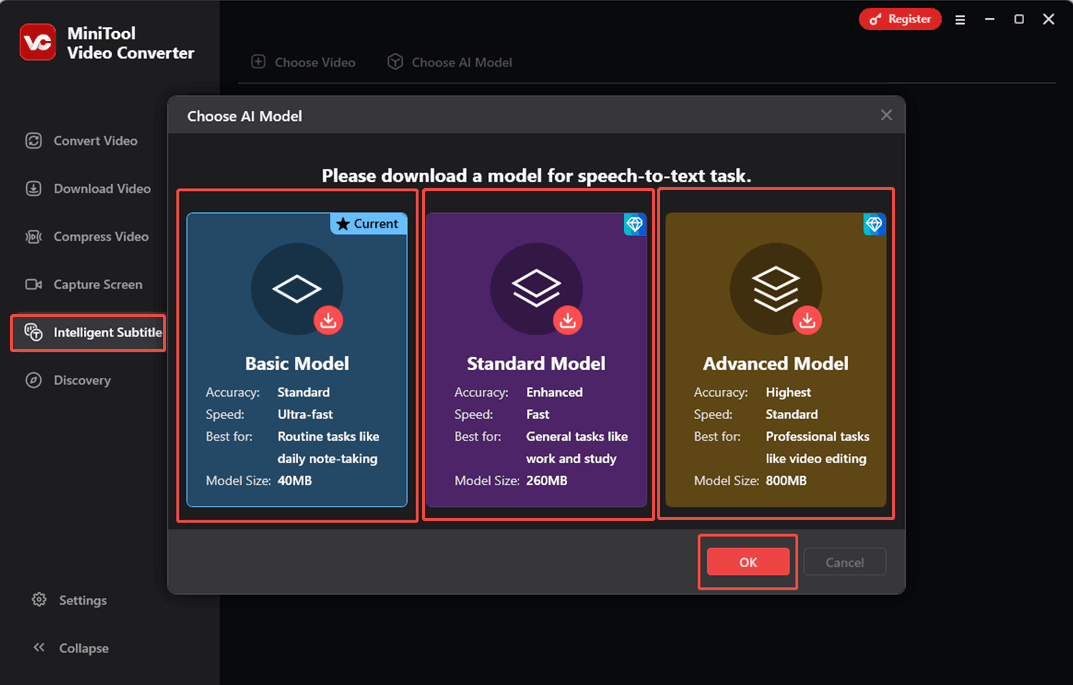This screenshot has width=1073, height=685.
Task: Click 'Professional tasks' text
Action: coord(817,437)
